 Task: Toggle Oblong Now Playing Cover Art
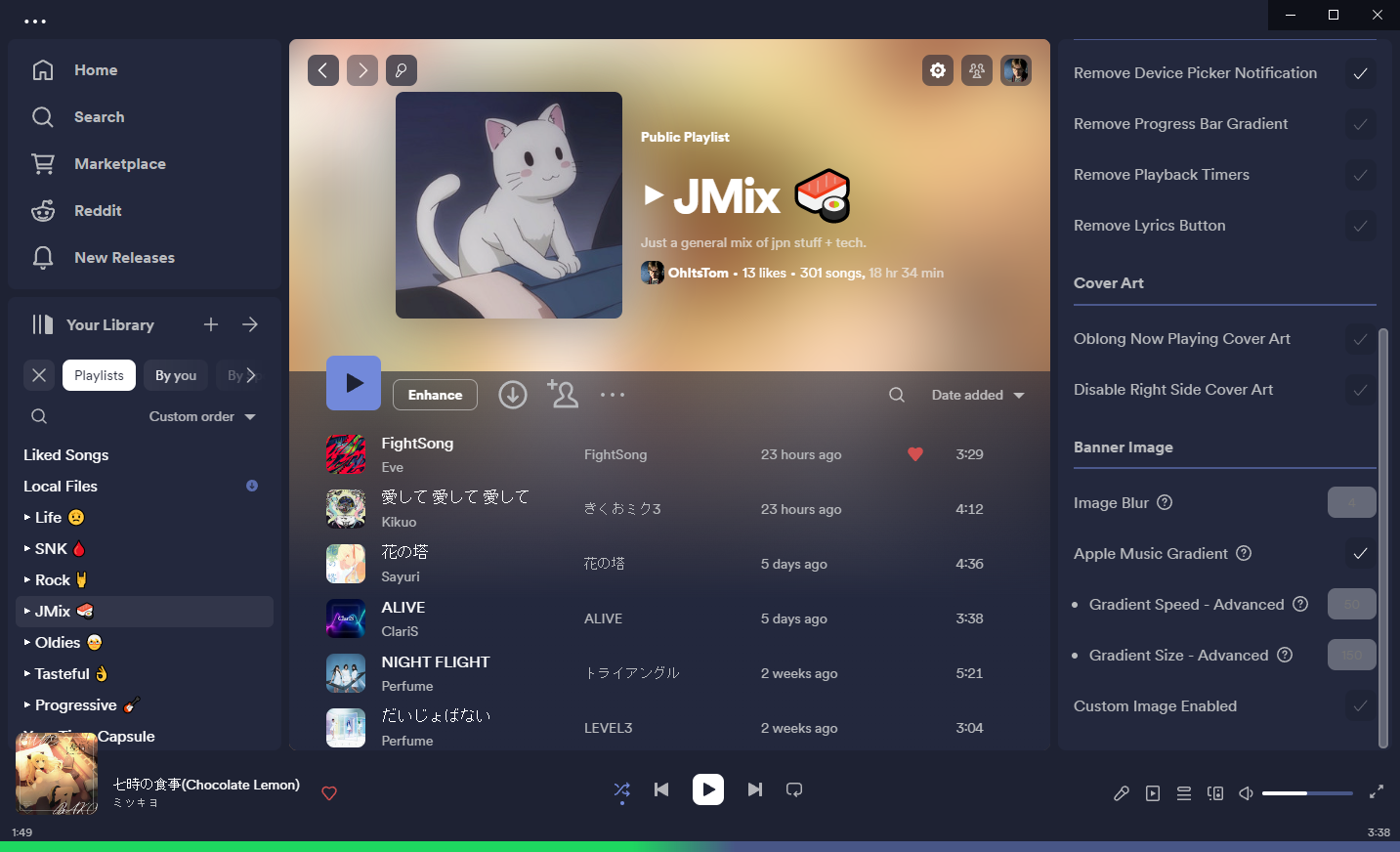pos(1360,339)
